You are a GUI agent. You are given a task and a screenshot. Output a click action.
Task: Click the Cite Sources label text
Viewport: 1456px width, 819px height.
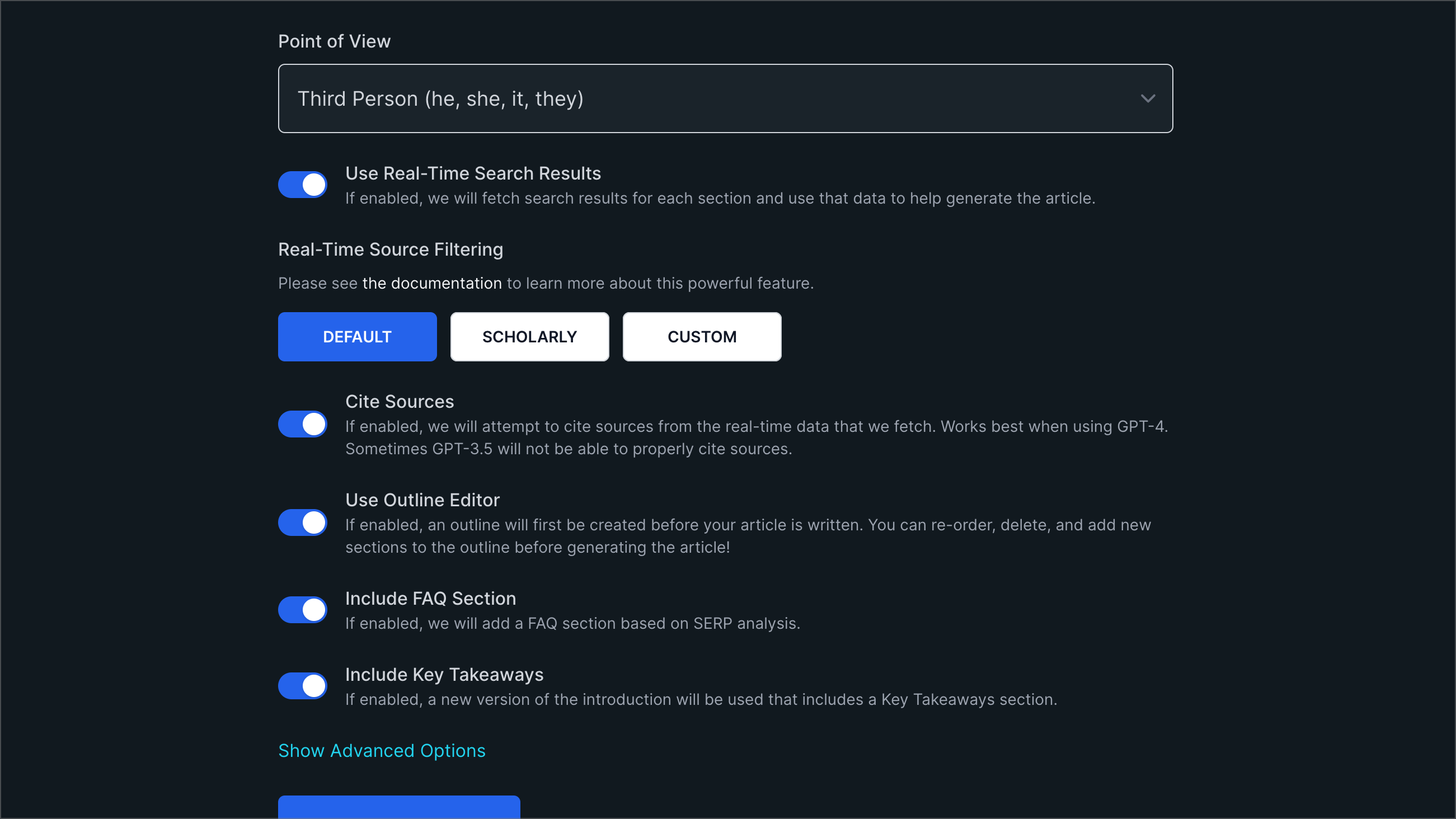[400, 401]
